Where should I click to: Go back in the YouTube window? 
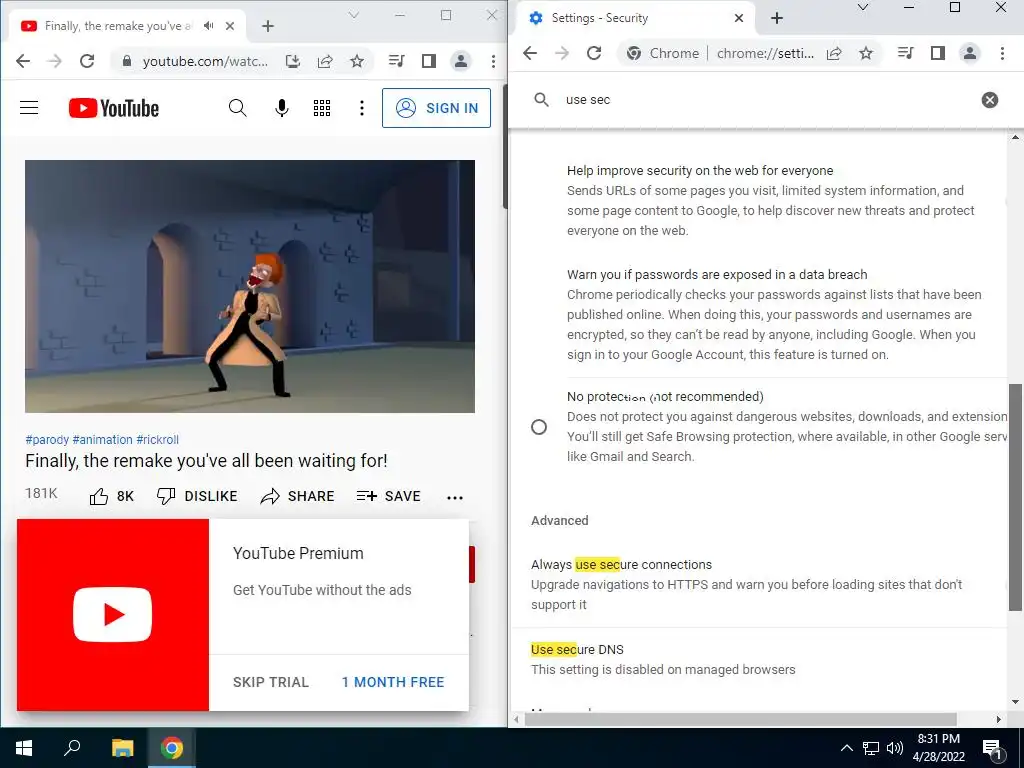[23, 61]
